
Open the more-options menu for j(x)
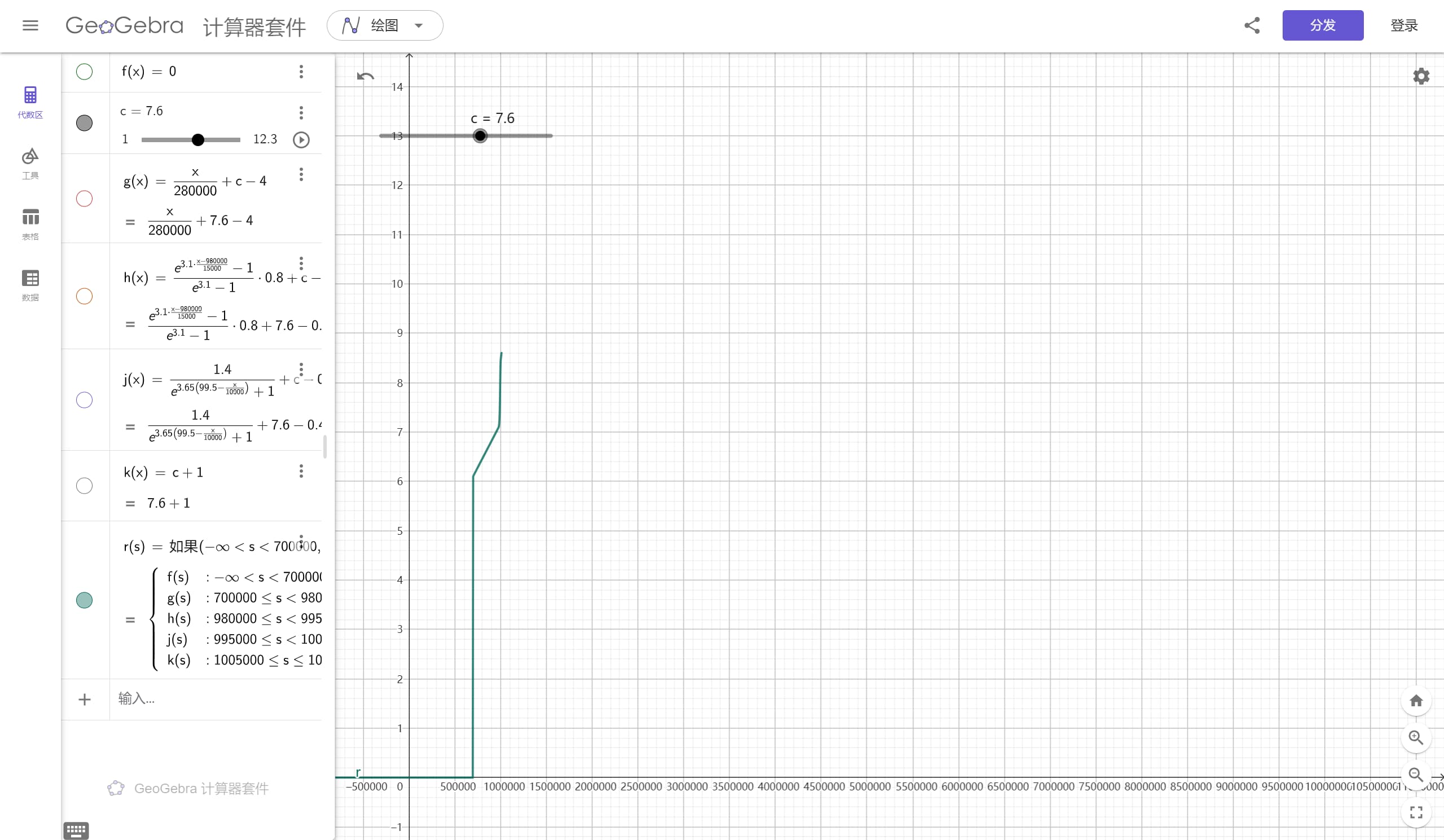tap(301, 369)
